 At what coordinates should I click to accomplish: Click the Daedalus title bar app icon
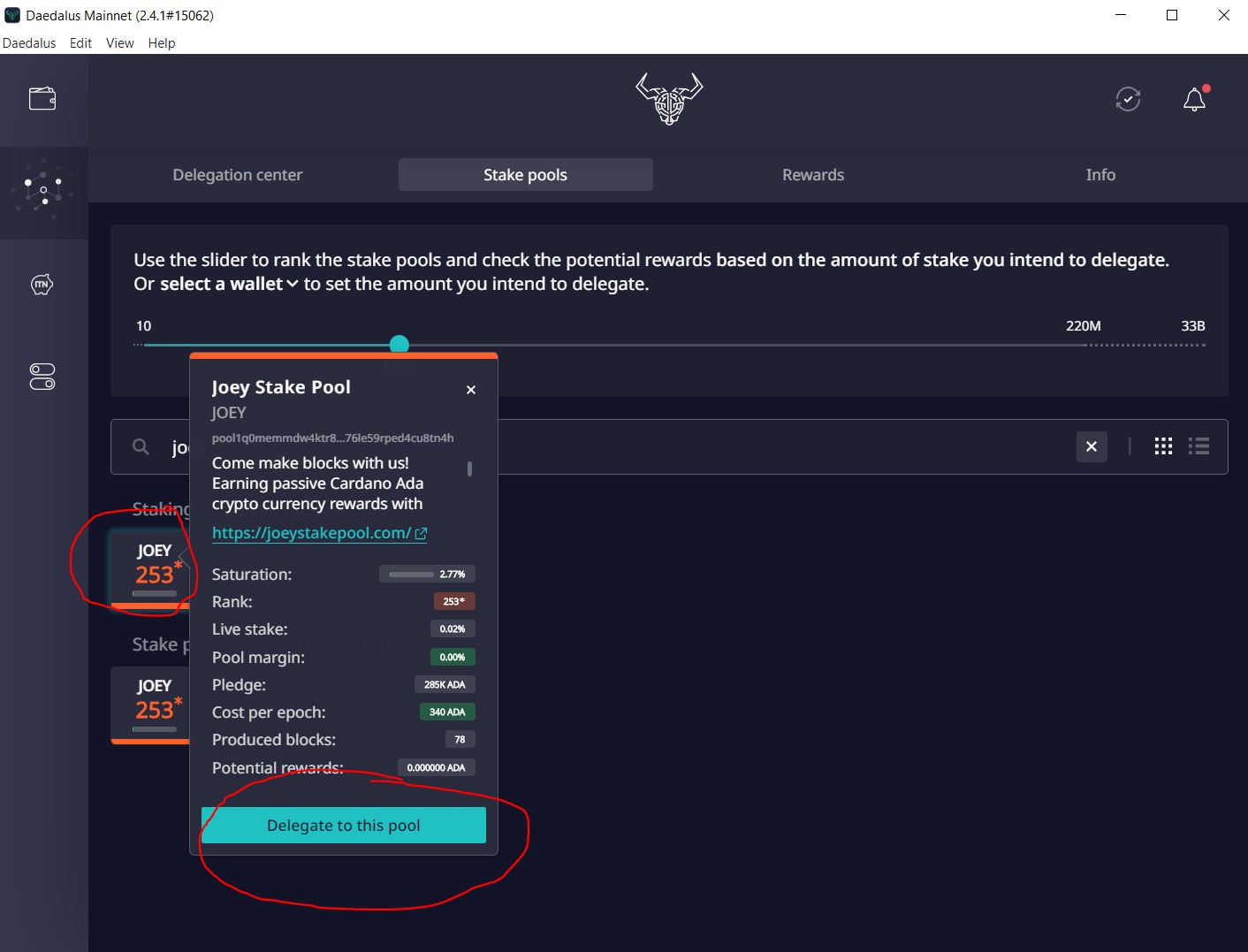12,15
